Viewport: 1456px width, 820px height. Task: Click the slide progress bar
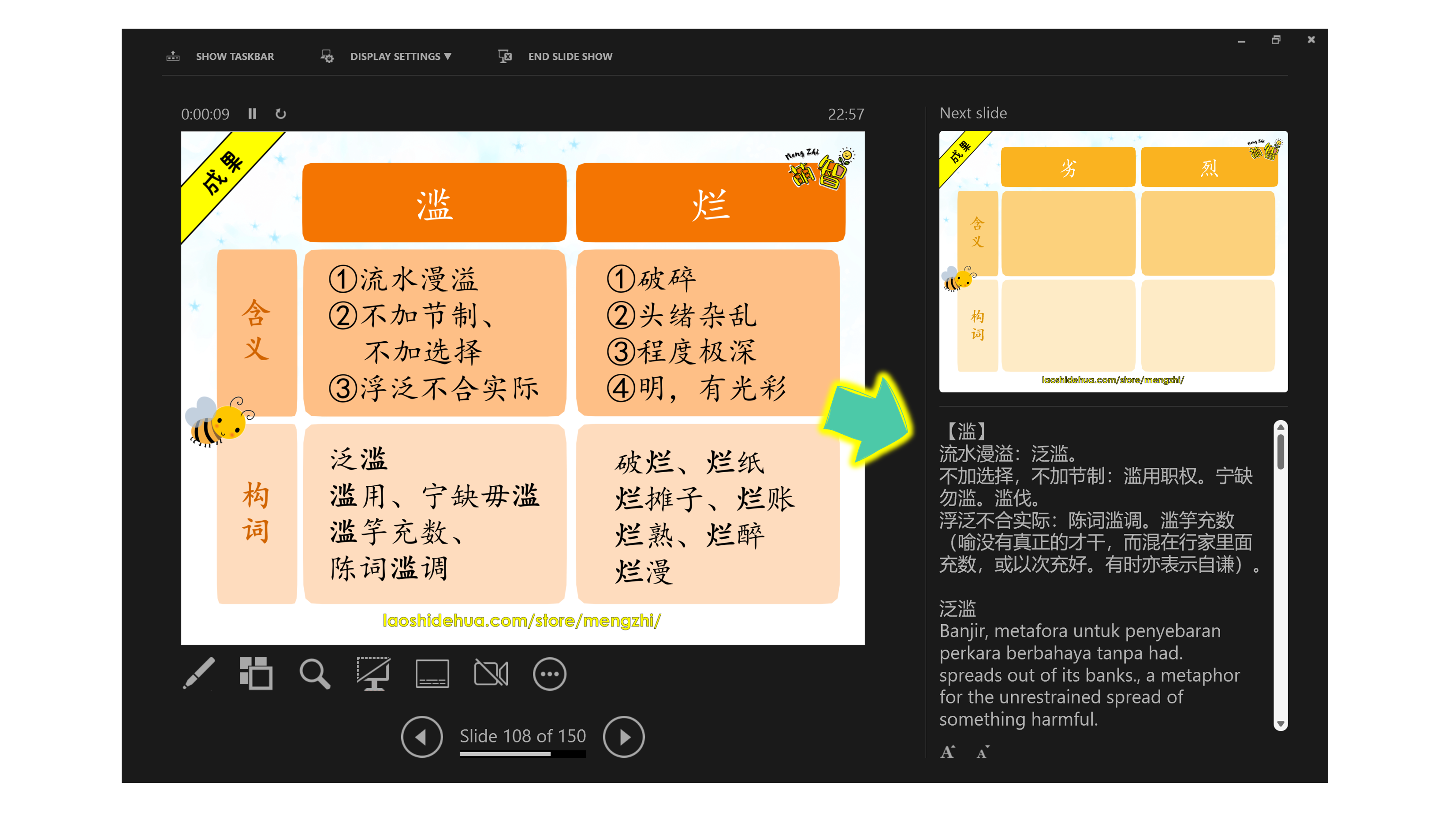[522, 753]
